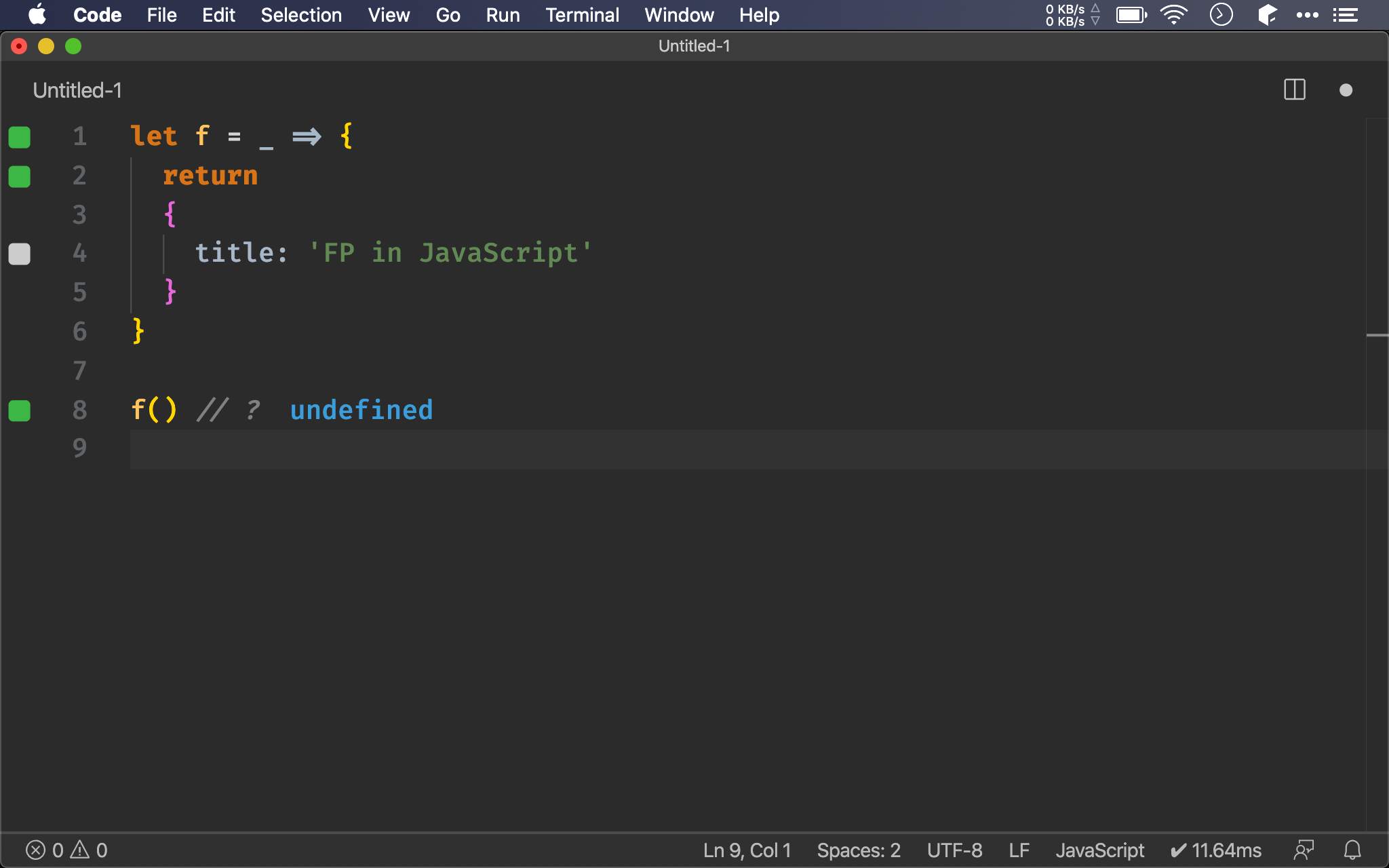Click white coverage marker on line 4
The height and width of the screenshot is (868, 1389).
[20, 254]
